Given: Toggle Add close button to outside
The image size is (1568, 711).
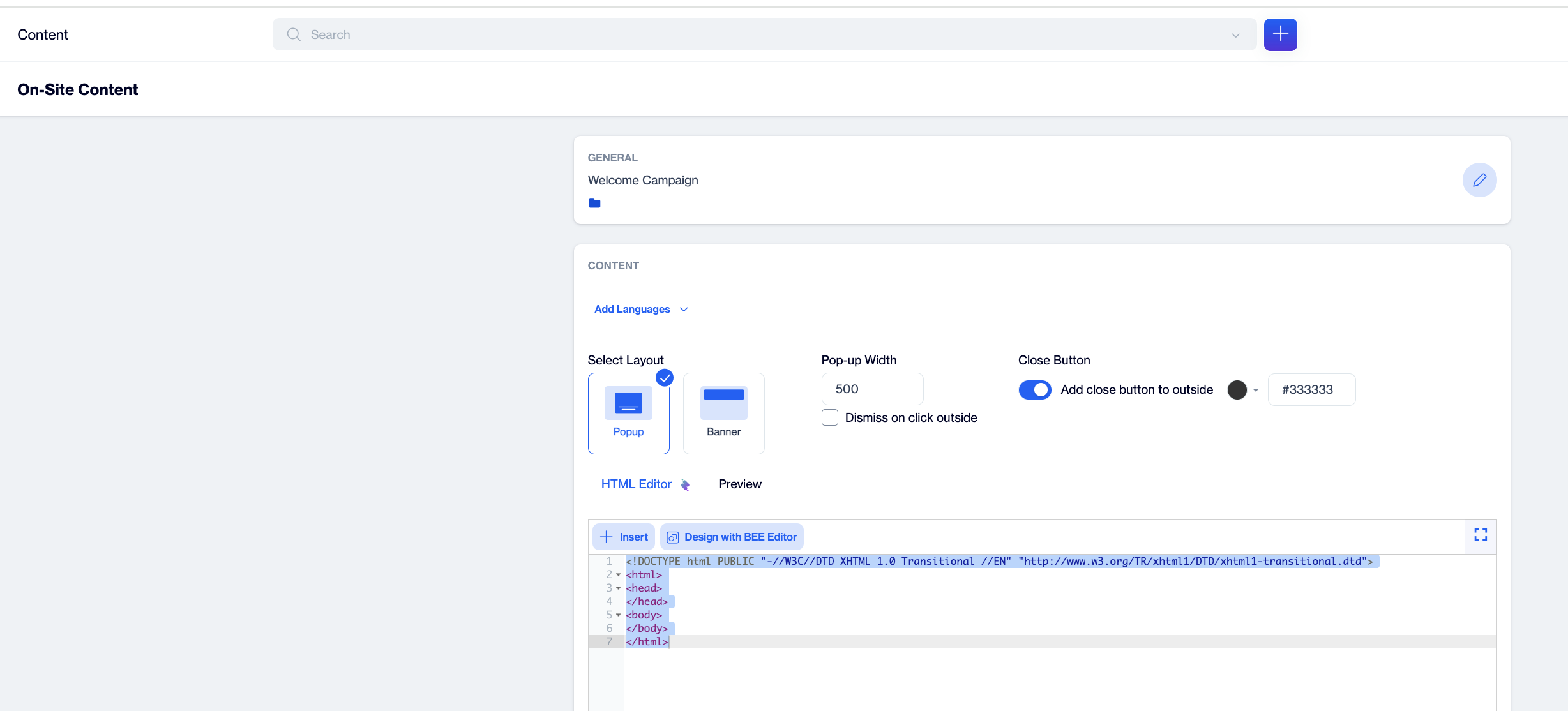Looking at the screenshot, I should [x=1034, y=389].
